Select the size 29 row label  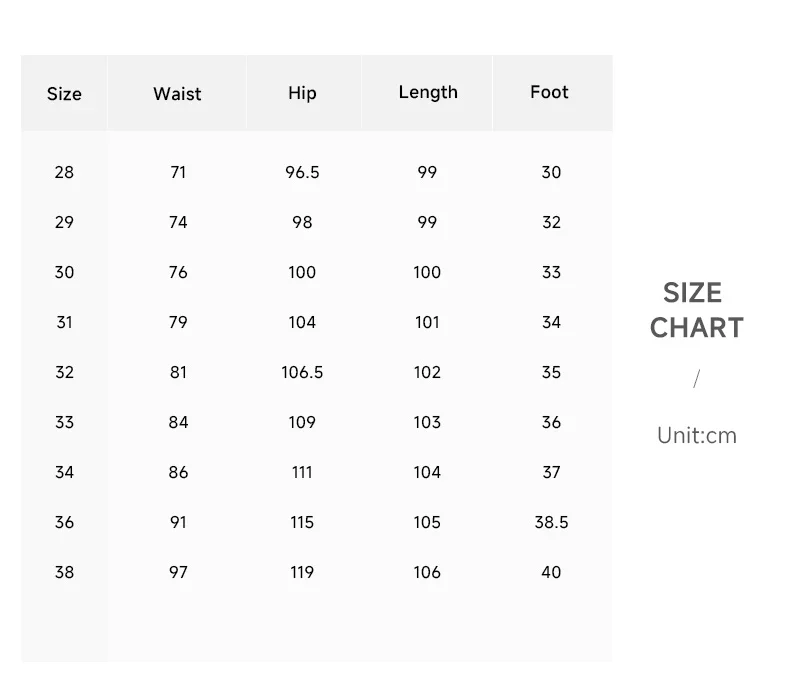coord(64,222)
